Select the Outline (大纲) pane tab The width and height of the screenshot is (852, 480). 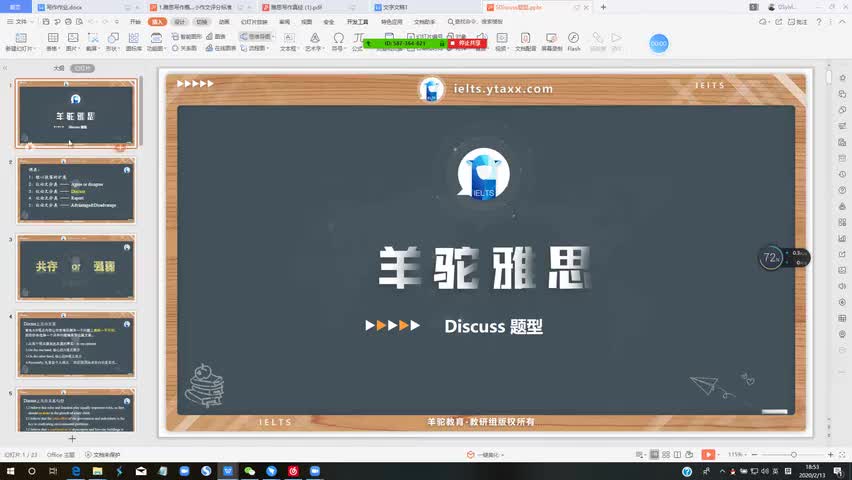59,68
